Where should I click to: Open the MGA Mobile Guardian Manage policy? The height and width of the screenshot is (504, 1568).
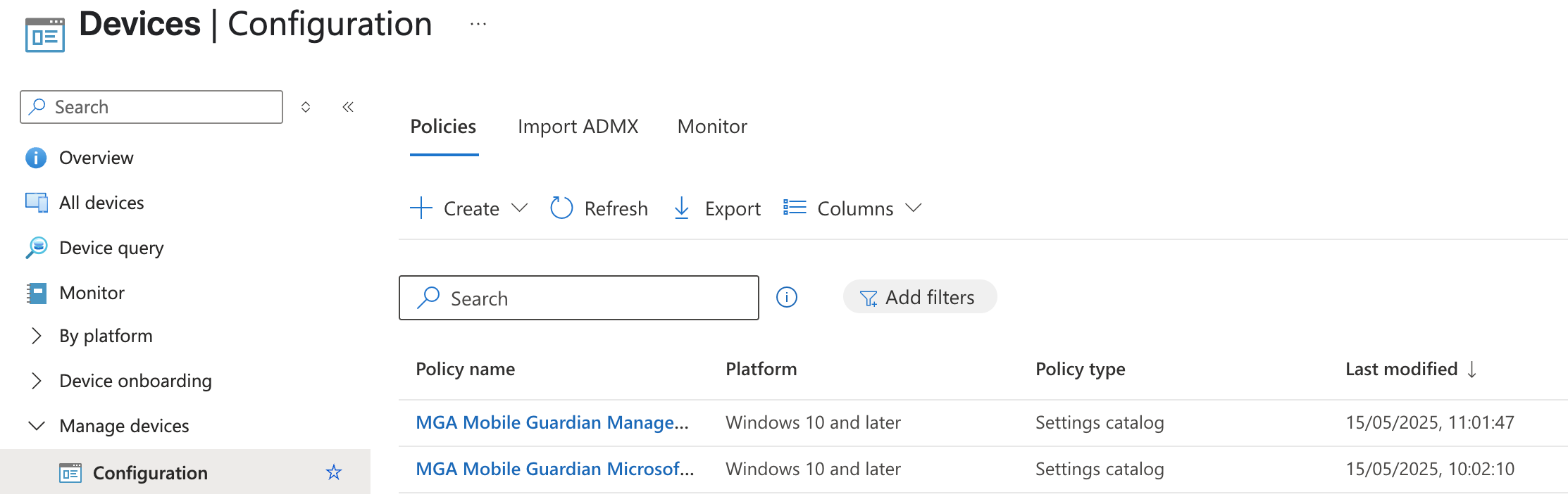pyautogui.click(x=552, y=422)
